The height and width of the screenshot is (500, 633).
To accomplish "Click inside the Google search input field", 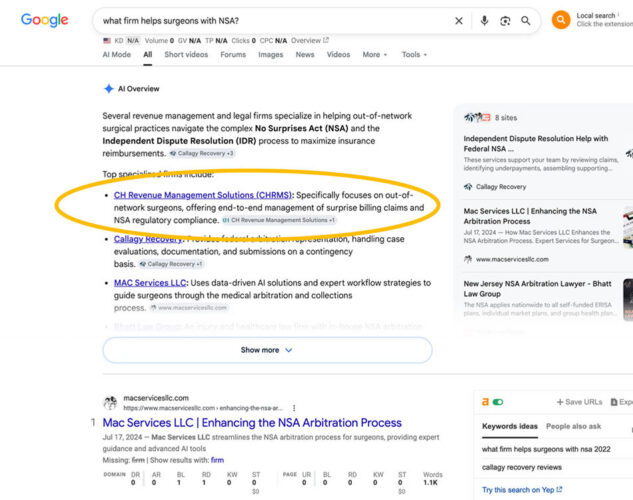I will (x=275, y=21).
